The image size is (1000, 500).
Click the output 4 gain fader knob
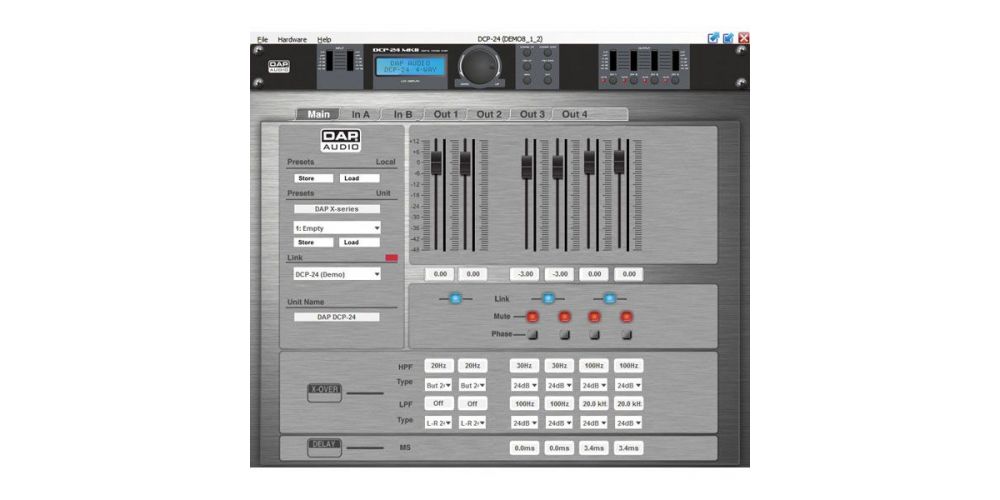(x=619, y=163)
